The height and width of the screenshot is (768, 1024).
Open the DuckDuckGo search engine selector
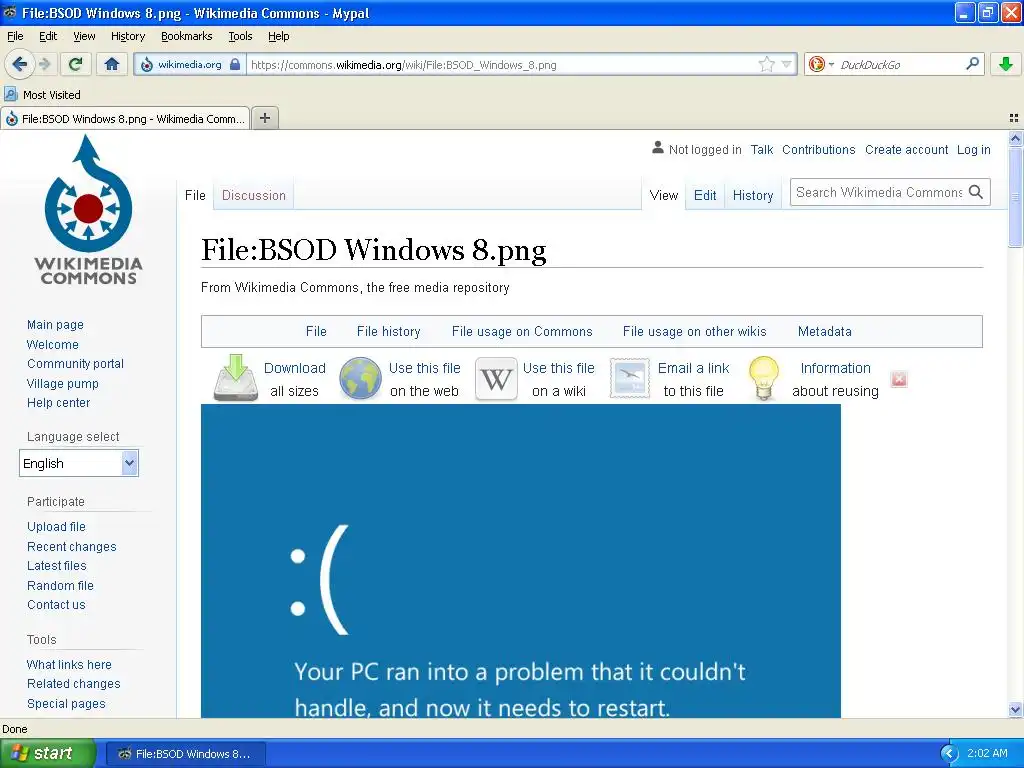pyautogui.click(x=822, y=64)
